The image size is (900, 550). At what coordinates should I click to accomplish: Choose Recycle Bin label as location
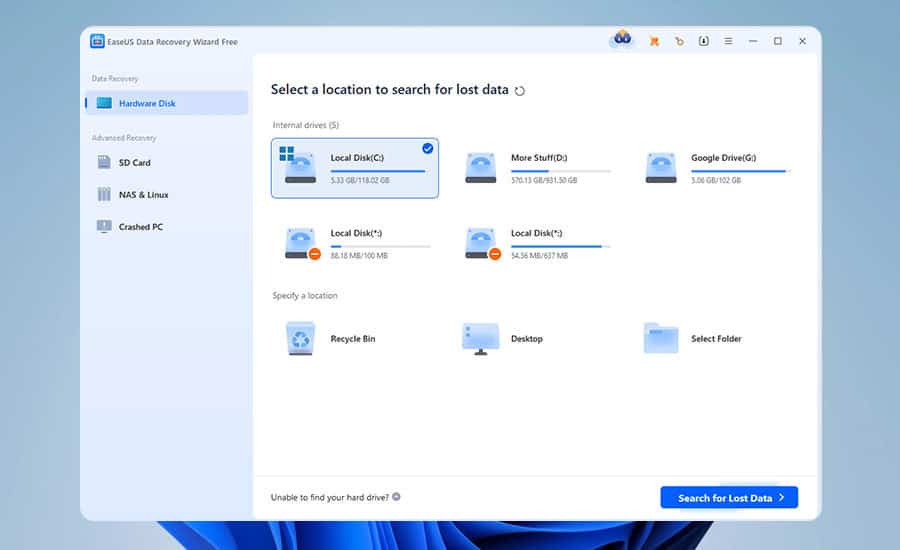tap(353, 339)
